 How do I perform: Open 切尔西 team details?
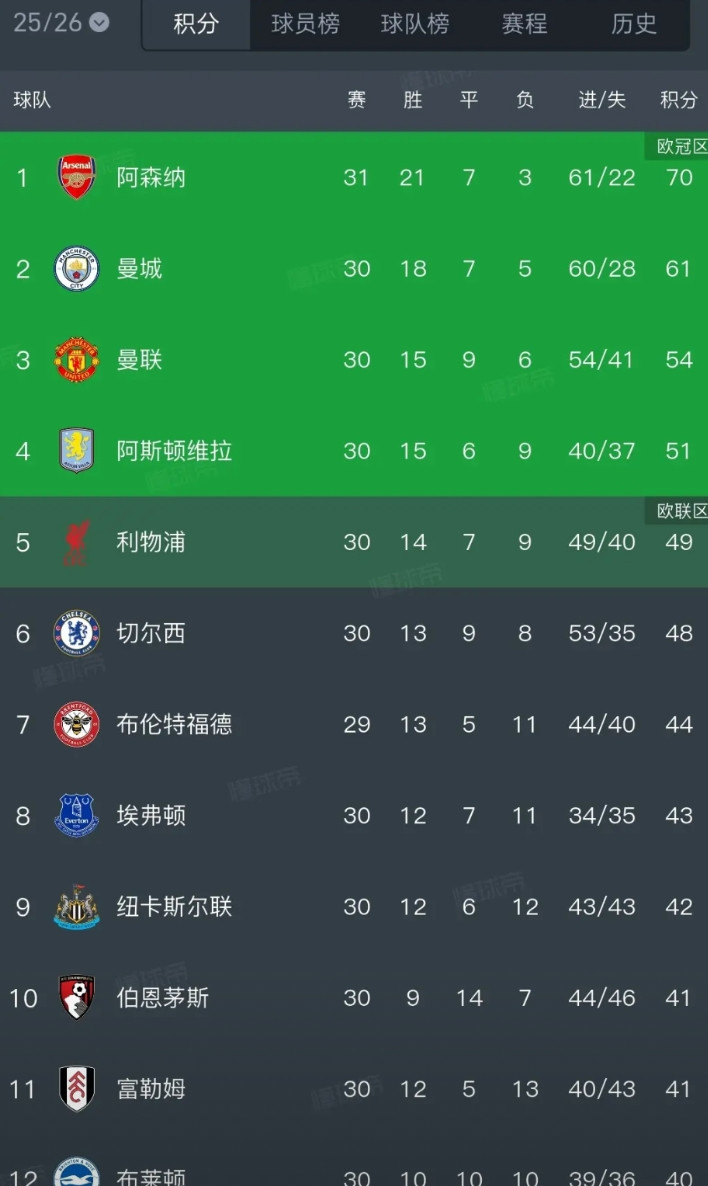[x=150, y=633]
